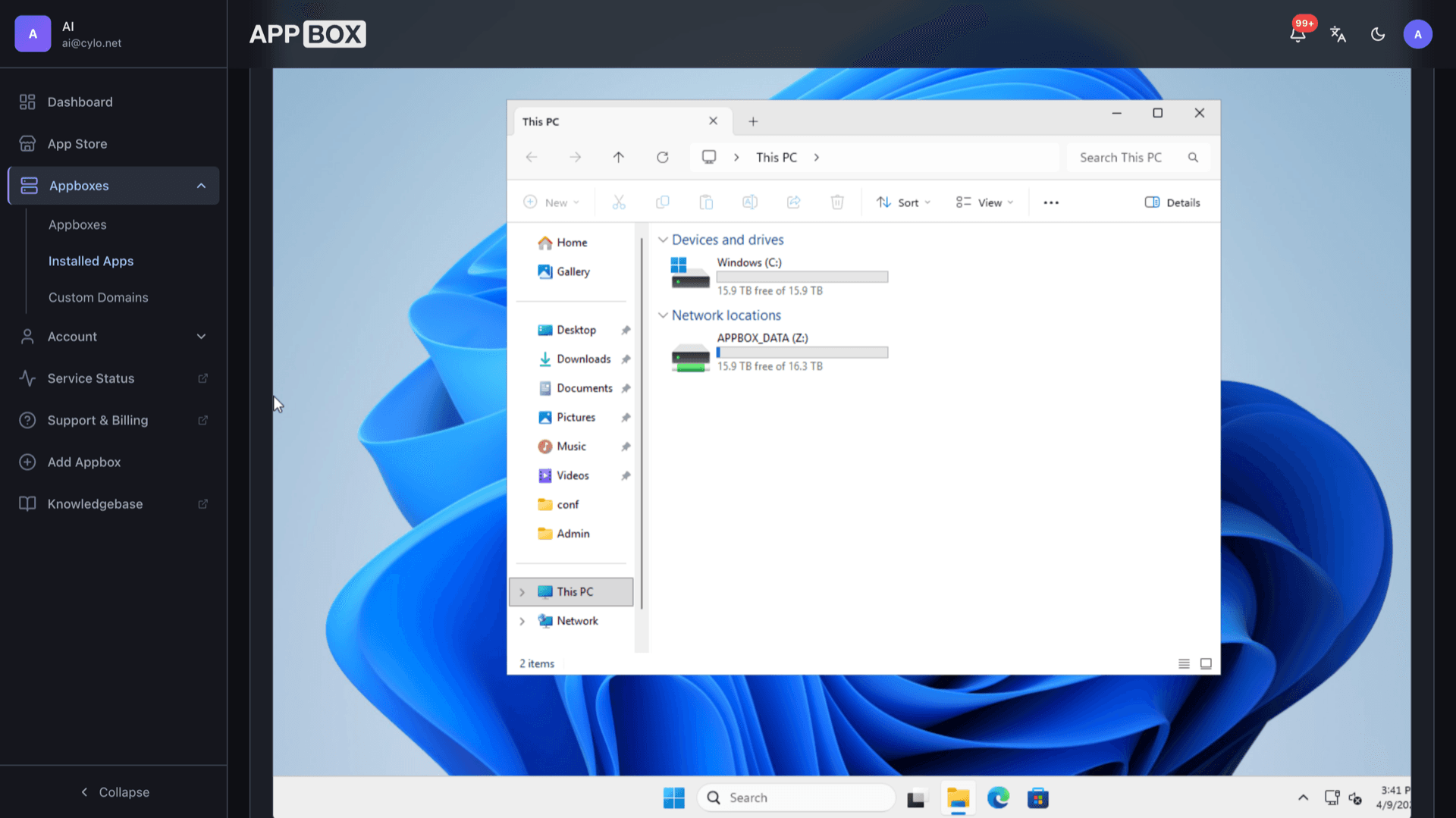
Task: Select Installed Apps in the sidebar
Action: point(91,261)
